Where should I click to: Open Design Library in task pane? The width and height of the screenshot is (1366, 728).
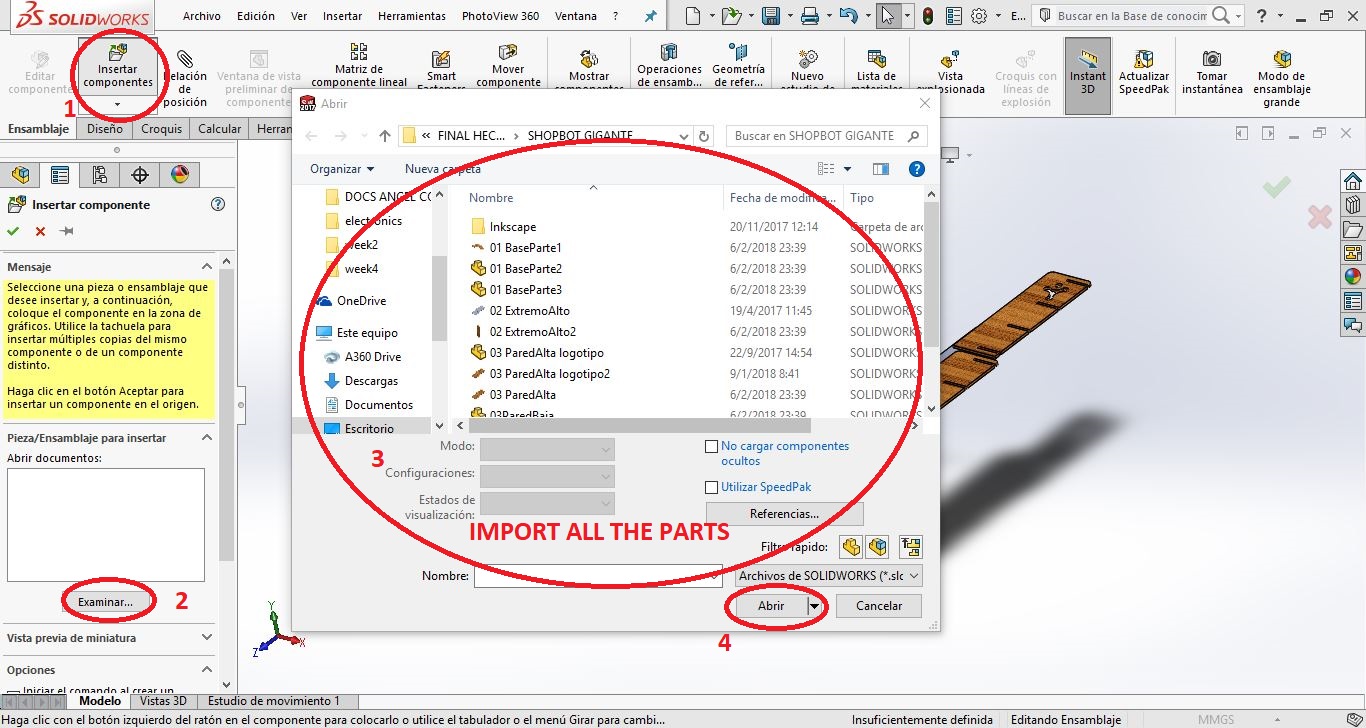(1353, 205)
